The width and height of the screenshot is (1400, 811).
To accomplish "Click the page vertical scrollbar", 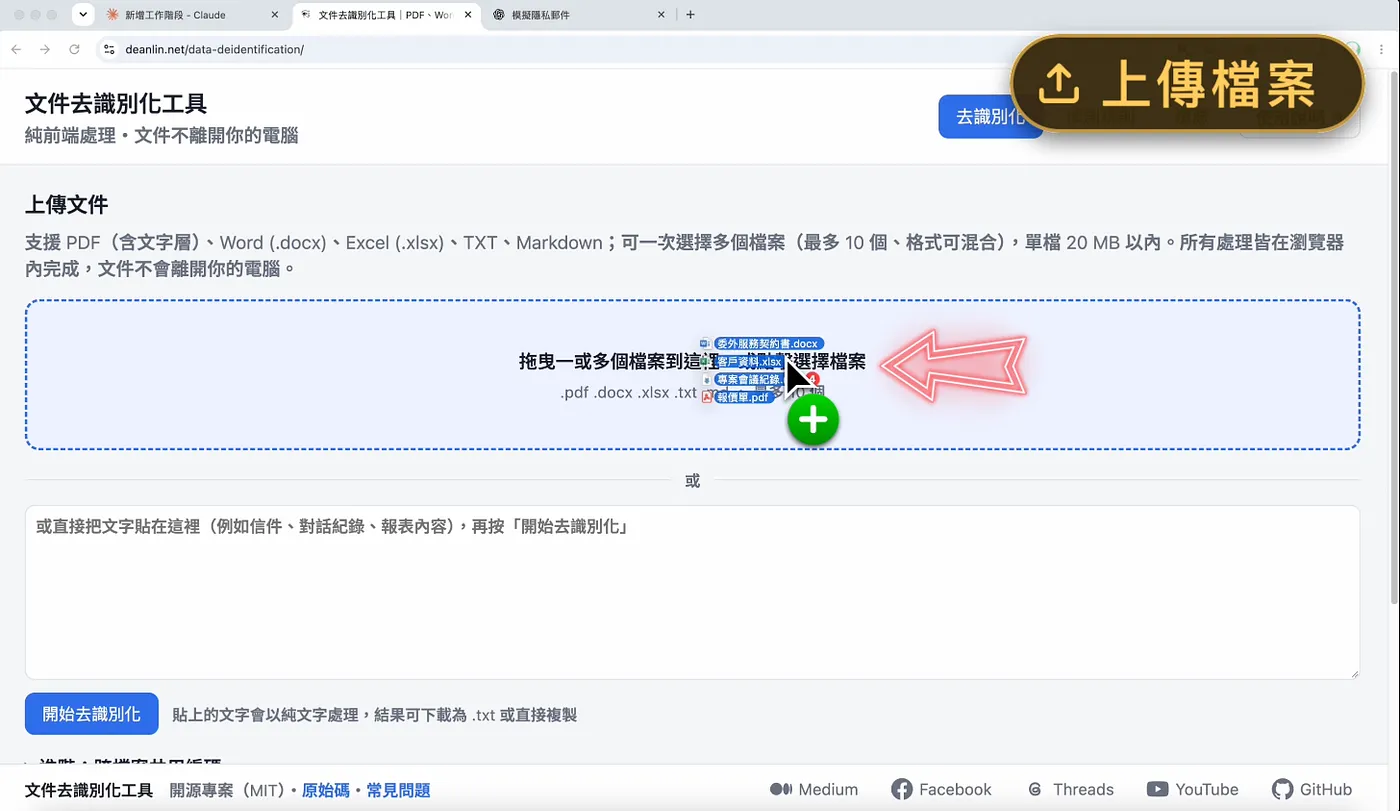I will click(x=1393, y=340).
